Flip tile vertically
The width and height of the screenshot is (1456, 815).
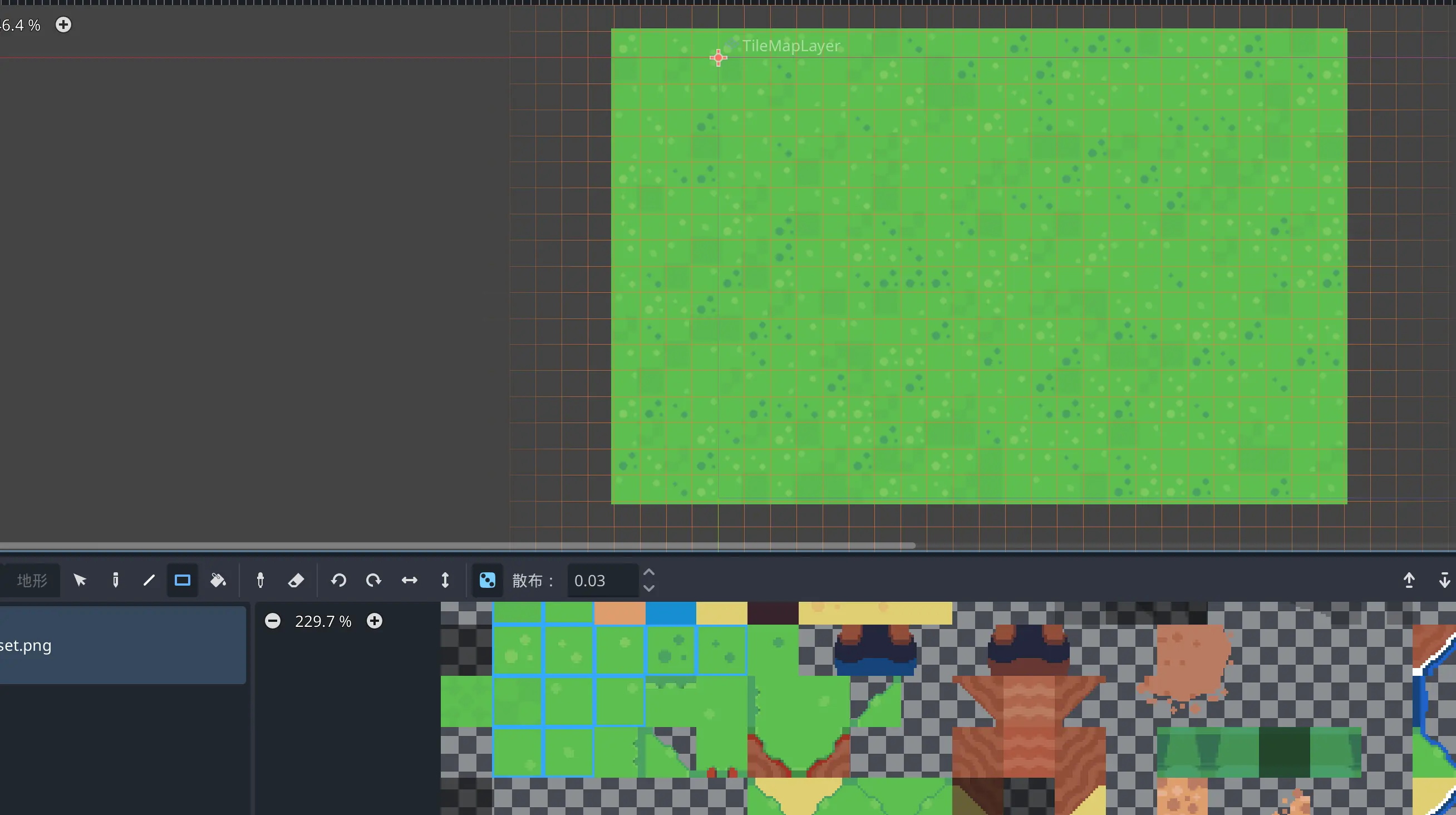(x=445, y=580)
